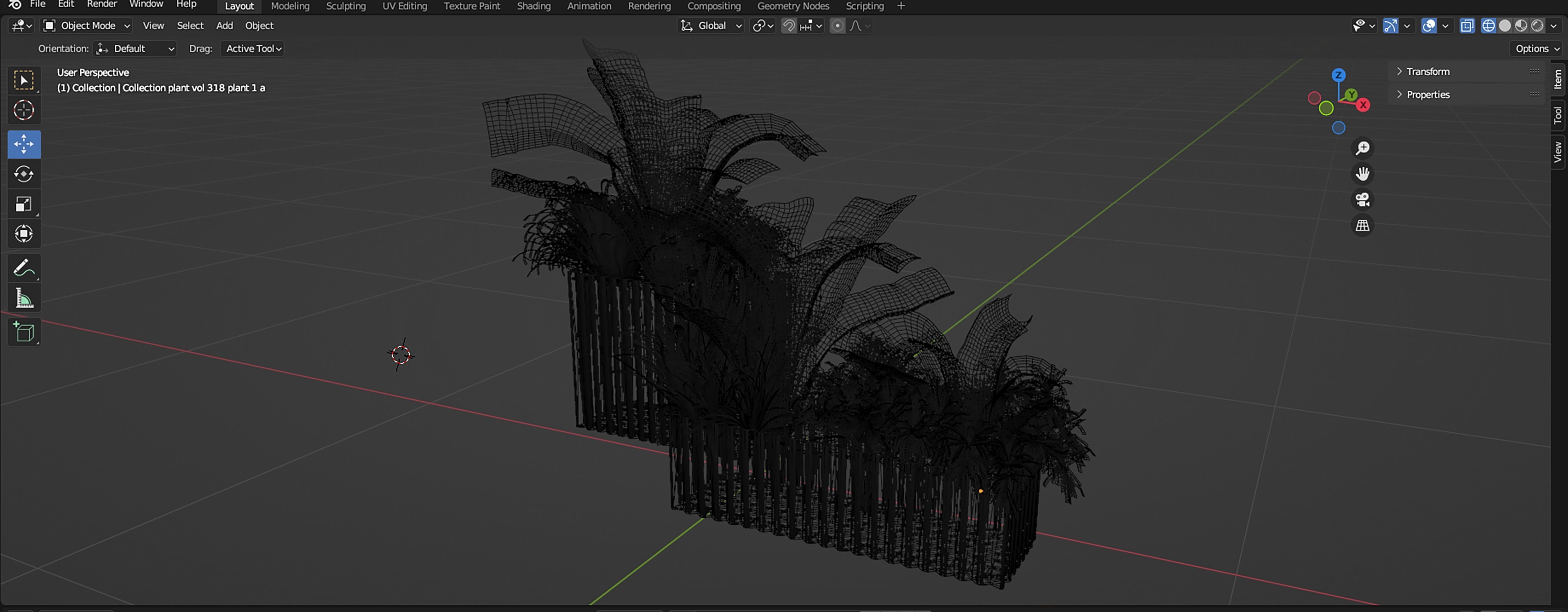Open the Item sidebar tab
Image resolution: width=1568 pixels, height=612 pixels.
pos(1558,79)
